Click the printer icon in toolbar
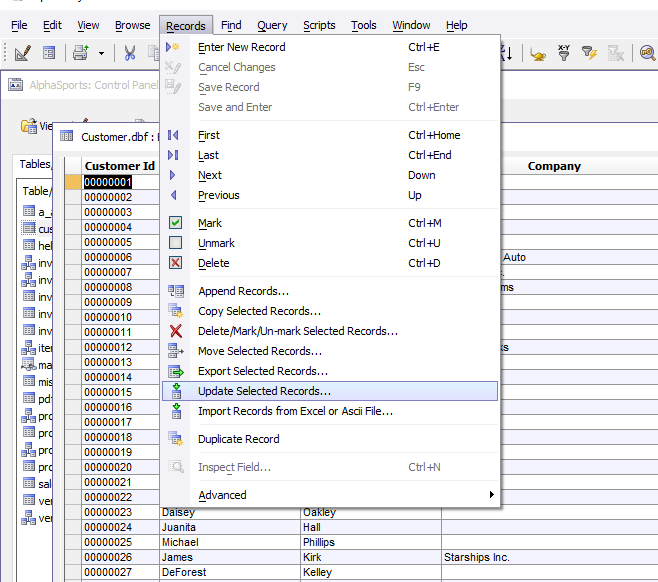 pyautogui.click(x=81, y=53)
